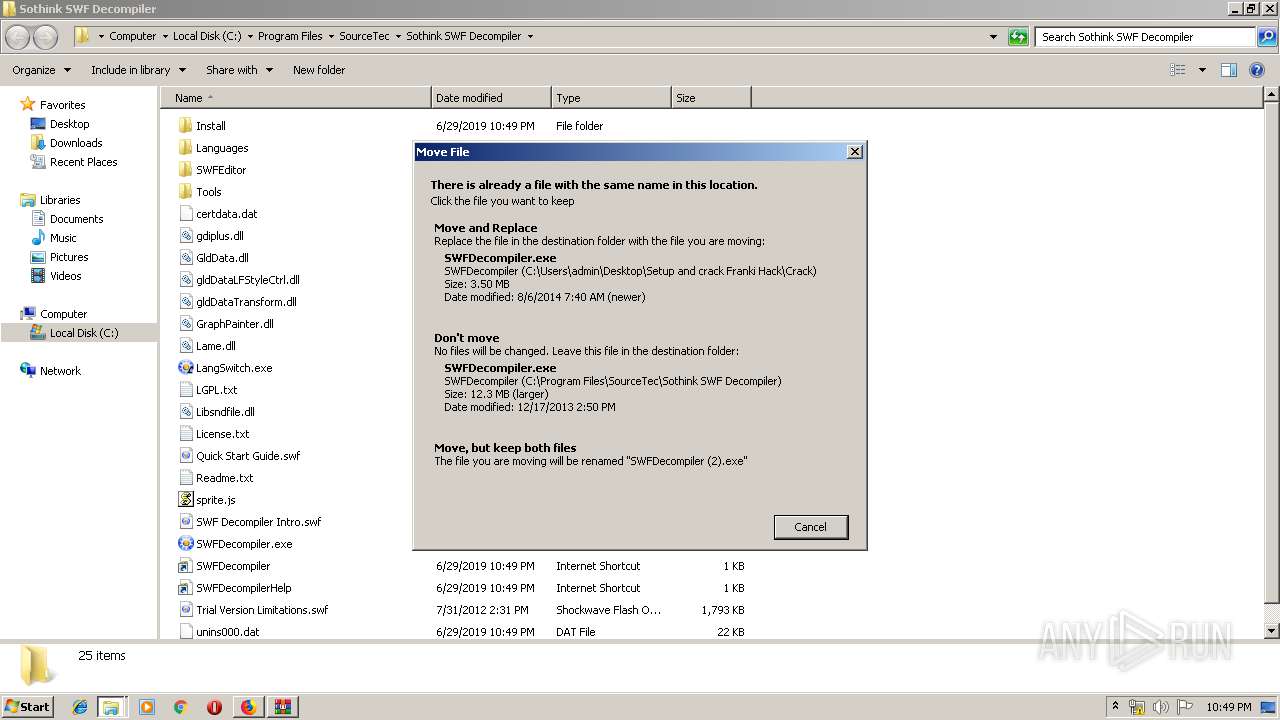Click the Back navigation arrow
This screenshot has height=720, width=1280.
18,37
